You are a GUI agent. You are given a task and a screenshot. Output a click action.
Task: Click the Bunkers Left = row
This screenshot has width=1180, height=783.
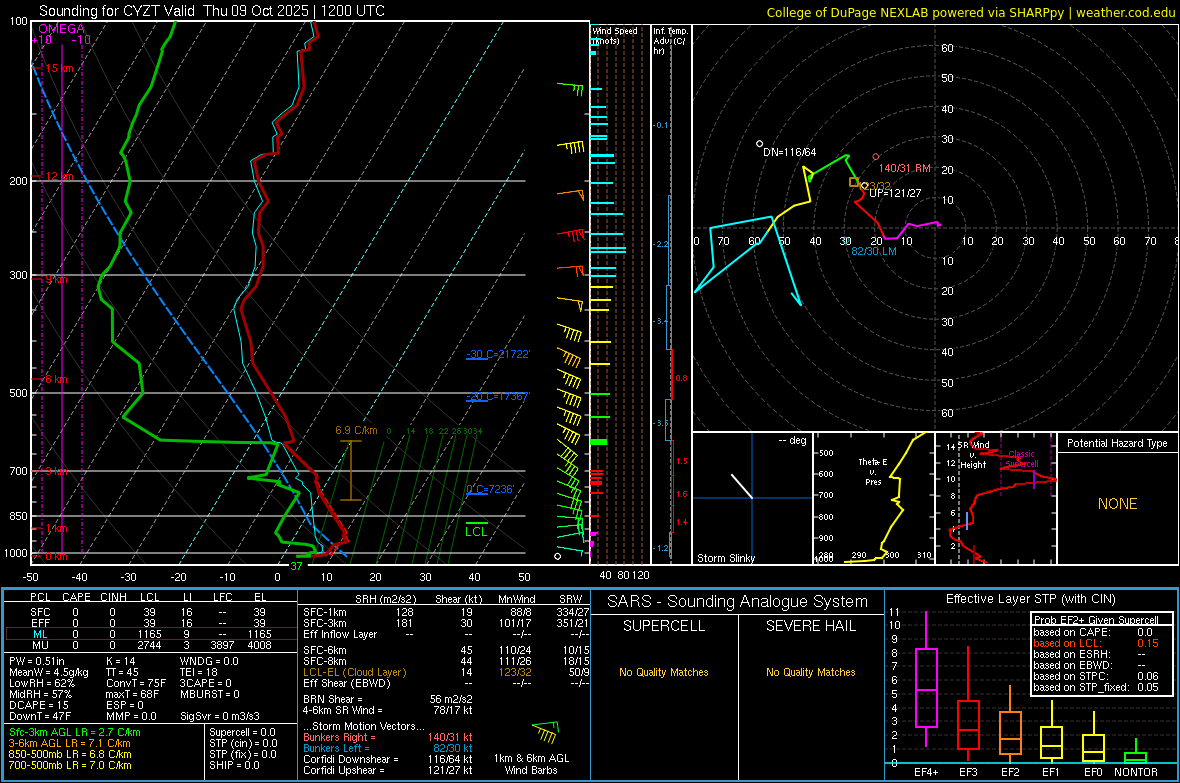[x=388, y=748]
